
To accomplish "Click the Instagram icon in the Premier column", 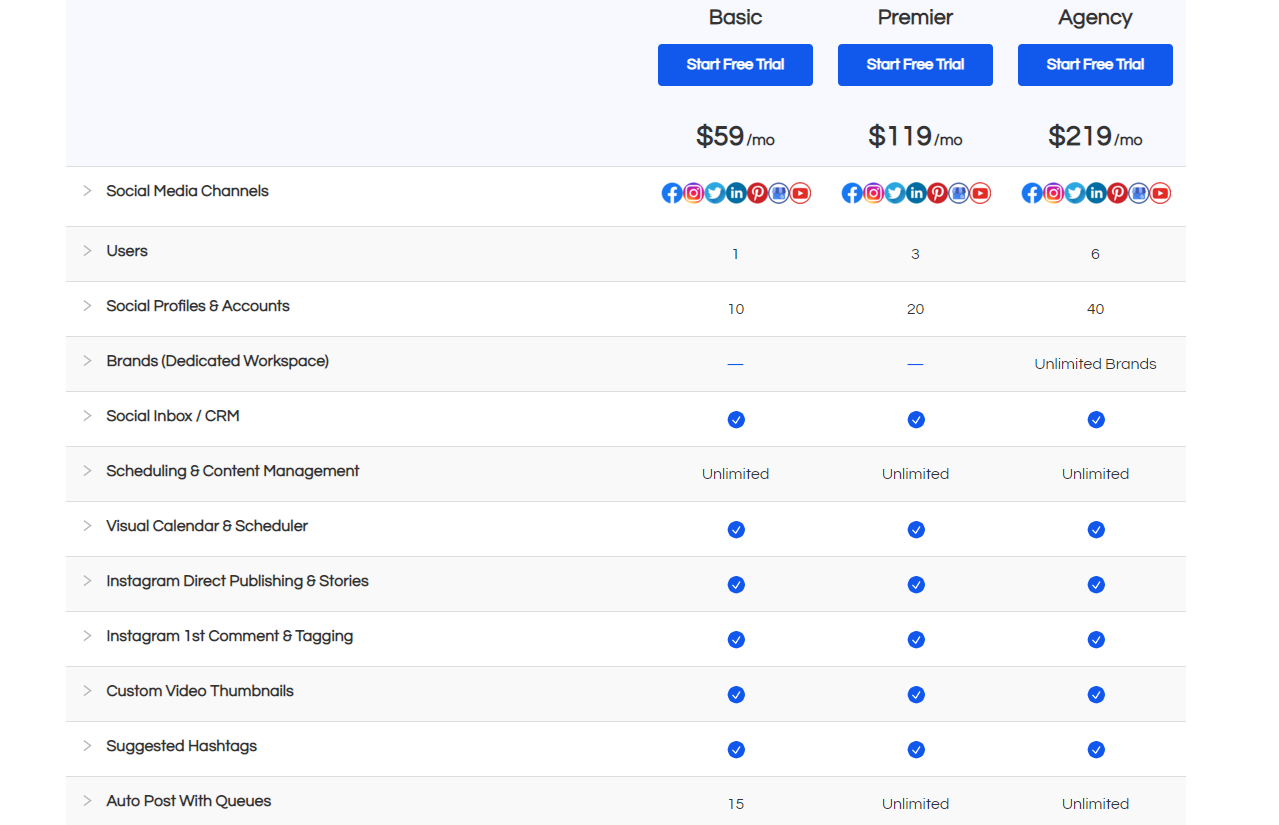I will [x=874, y=193].
